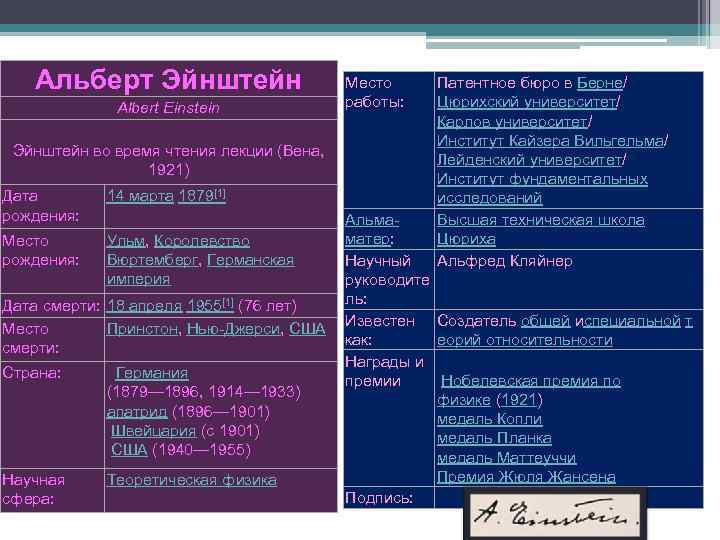Follow 'Институт фундаментальных' link
720x540 pixels.
click(x=542, y=179)
